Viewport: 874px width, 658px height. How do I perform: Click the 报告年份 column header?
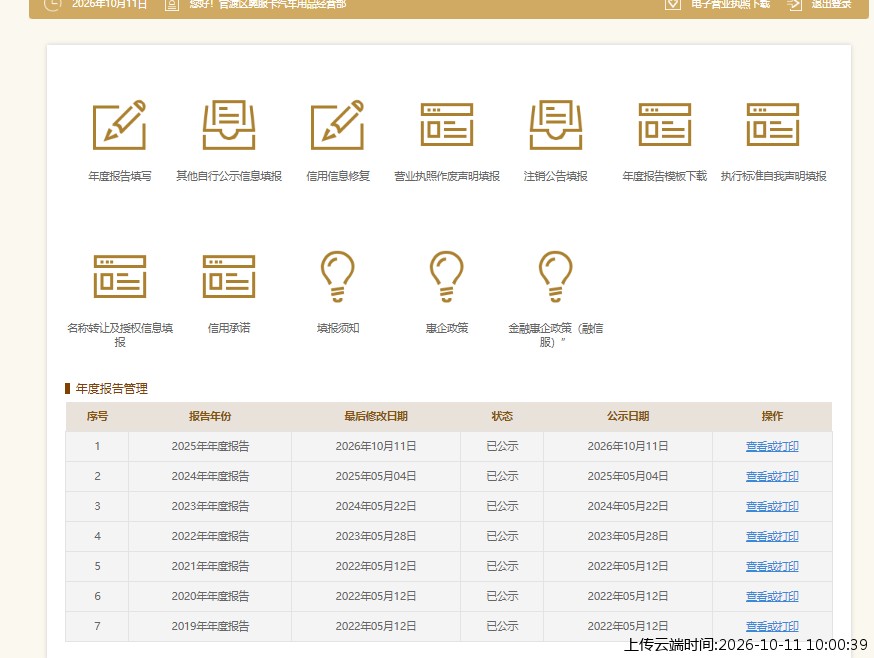tap(210, 416)
